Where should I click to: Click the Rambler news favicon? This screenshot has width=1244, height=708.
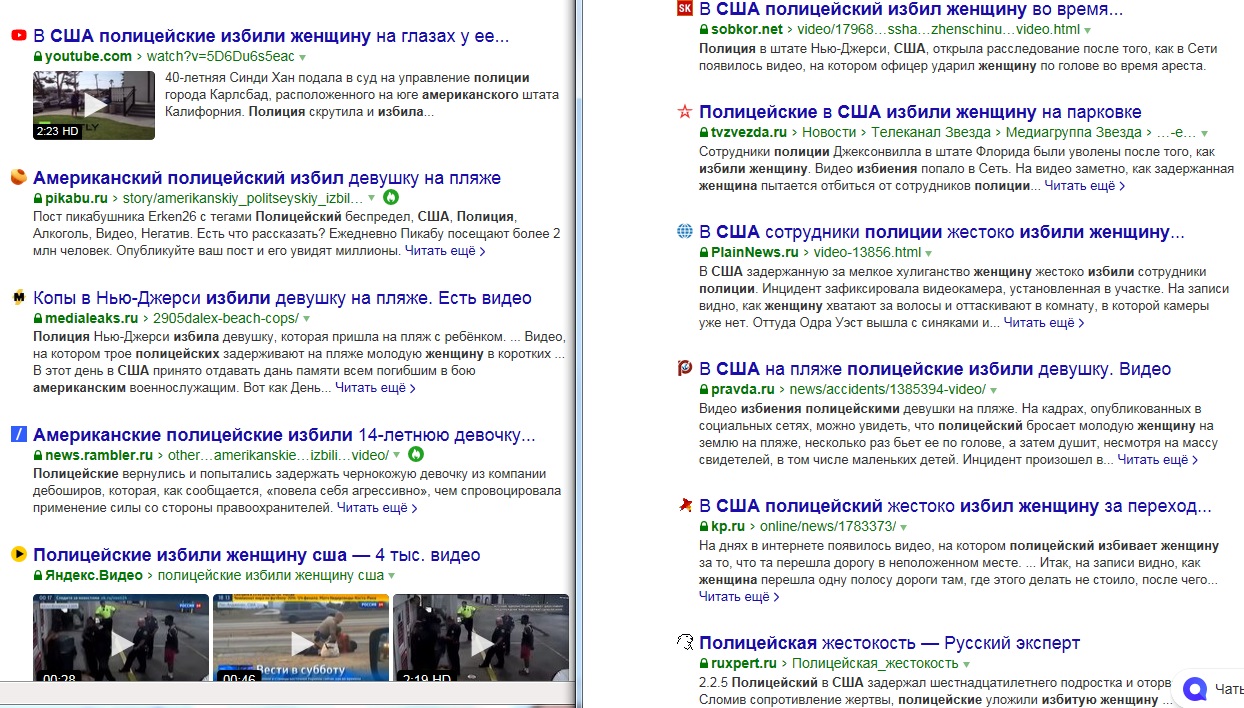[x=18, y=434]
